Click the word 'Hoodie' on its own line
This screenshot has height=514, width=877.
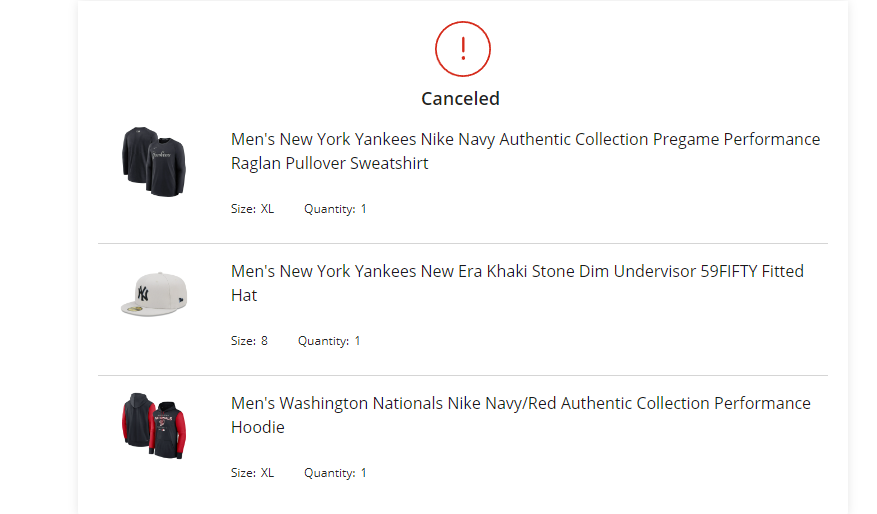point(258,427)
